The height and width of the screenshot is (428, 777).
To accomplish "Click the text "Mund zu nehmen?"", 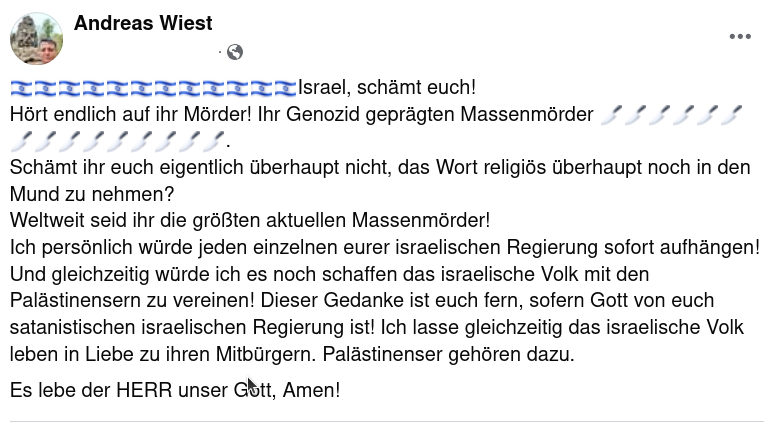I will coord(77,193).
